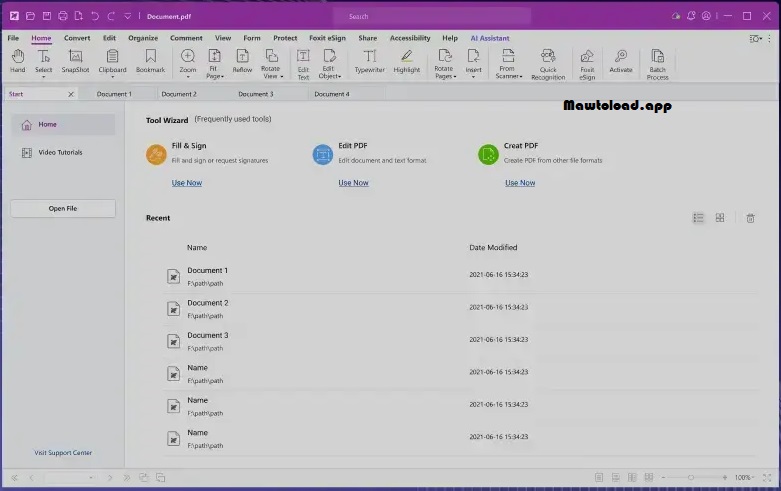Open the user account icon
This screenshot has height=491, width=781.
click(x=706, y=16)
